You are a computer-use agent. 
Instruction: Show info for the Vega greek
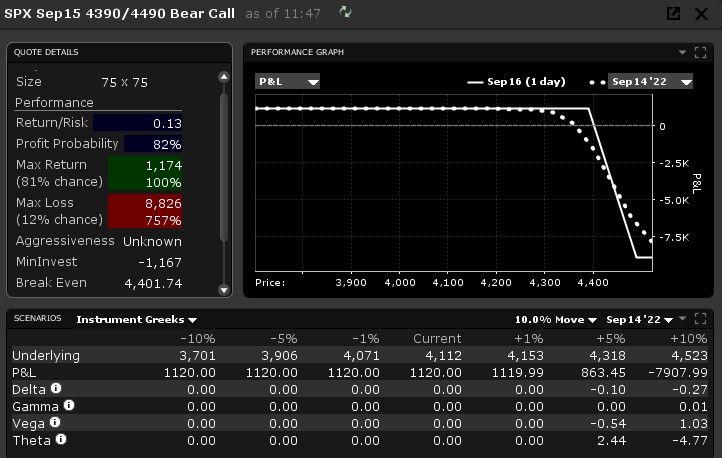[54, 422]
